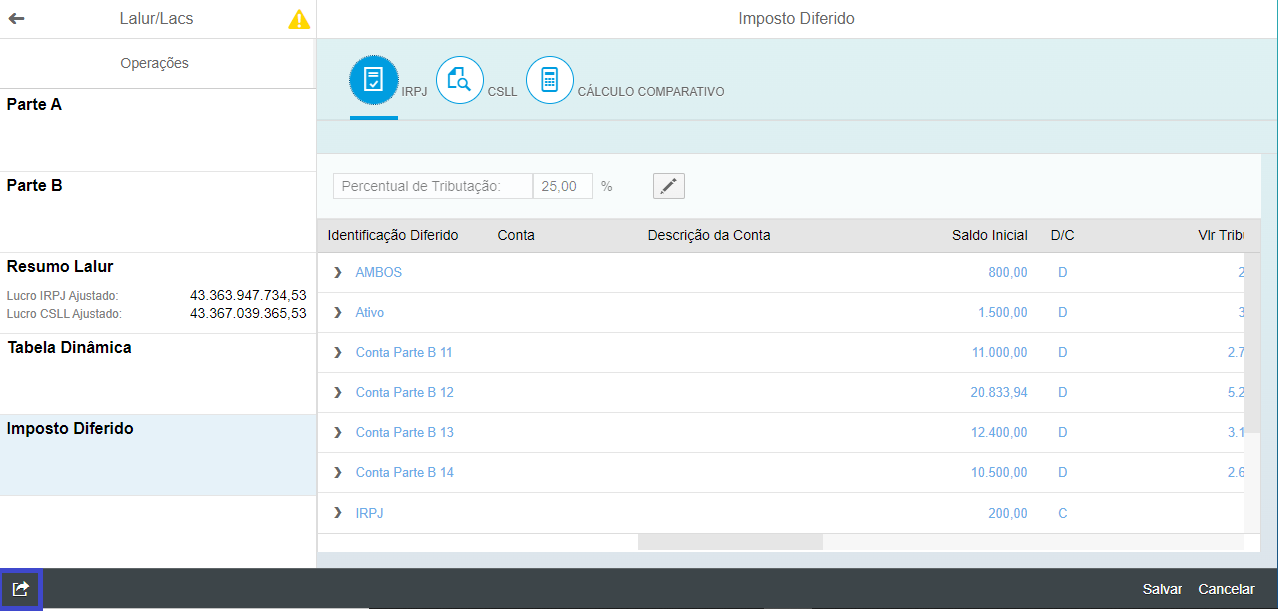Viewport: 1280px width, 613px height.
Task: Click the share icon in footer
Action: [x=20, y=589]
